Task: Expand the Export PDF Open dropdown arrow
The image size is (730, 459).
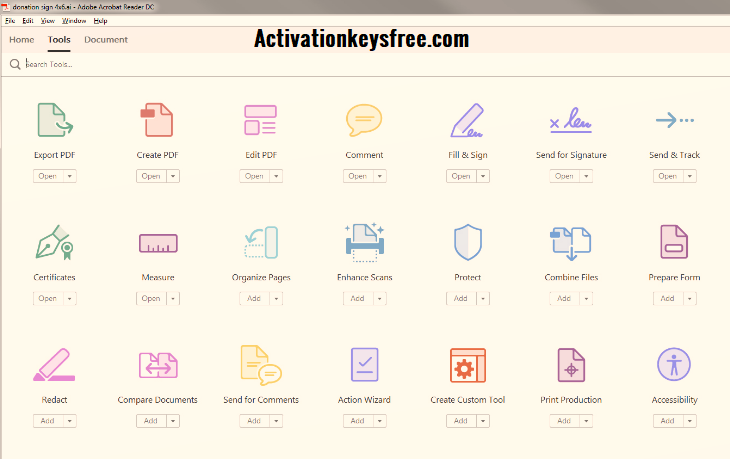Action: tap(70, 176)
